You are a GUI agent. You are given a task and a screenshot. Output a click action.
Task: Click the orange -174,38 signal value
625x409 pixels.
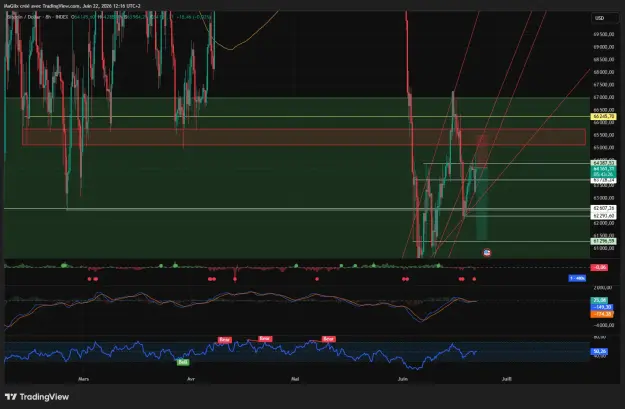pyautogui.click(x=602, y=314)
